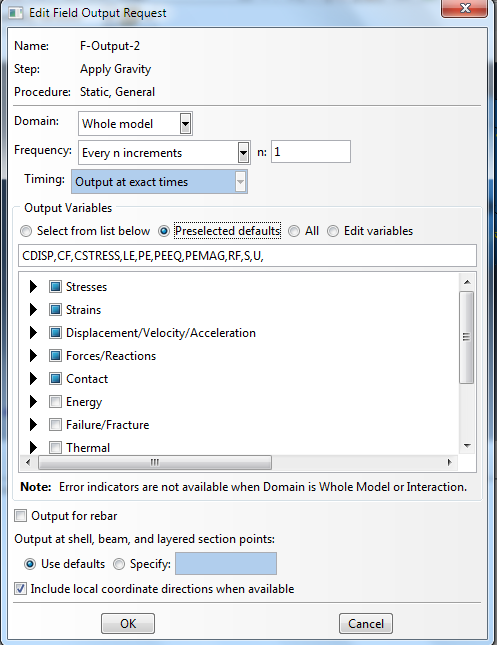Click the Cancel button
Image resolution: width=497 pixels, height=645 pixels.
(366, 624)
